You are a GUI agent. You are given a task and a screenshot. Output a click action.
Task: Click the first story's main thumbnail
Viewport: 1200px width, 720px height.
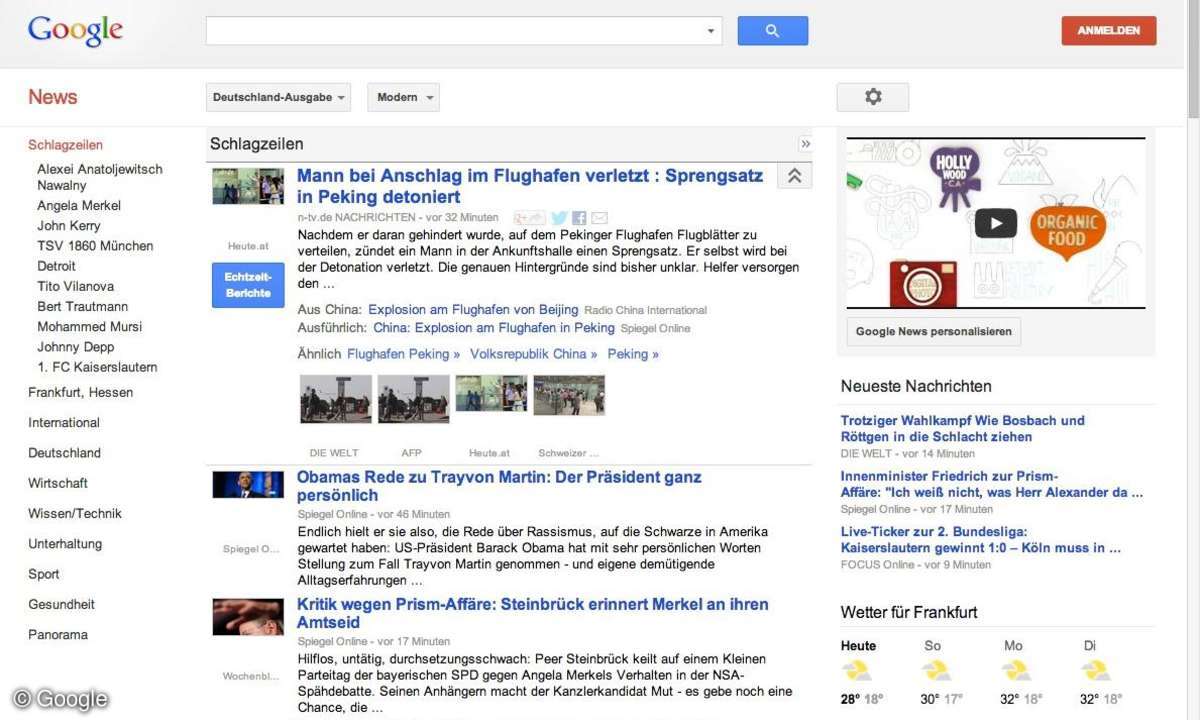click(248, 187)
